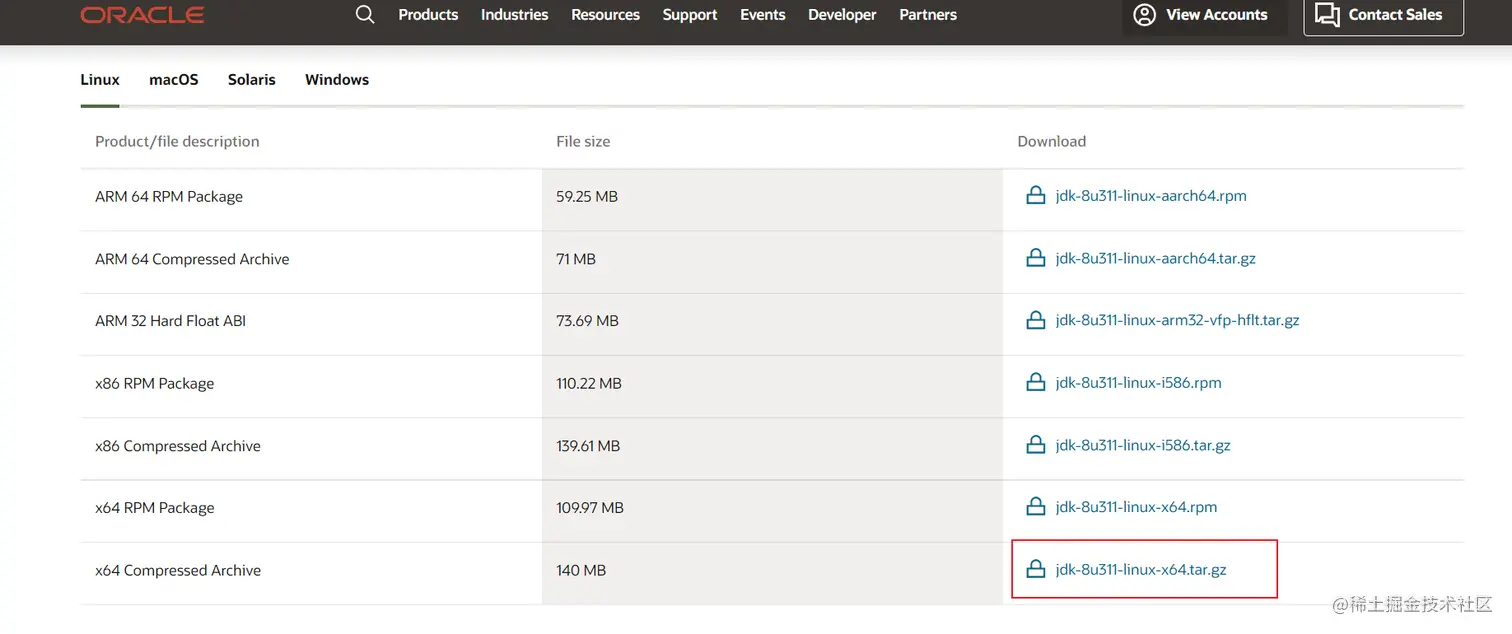
Task: Click the Contact Sales button
Action: (1384, 15)
